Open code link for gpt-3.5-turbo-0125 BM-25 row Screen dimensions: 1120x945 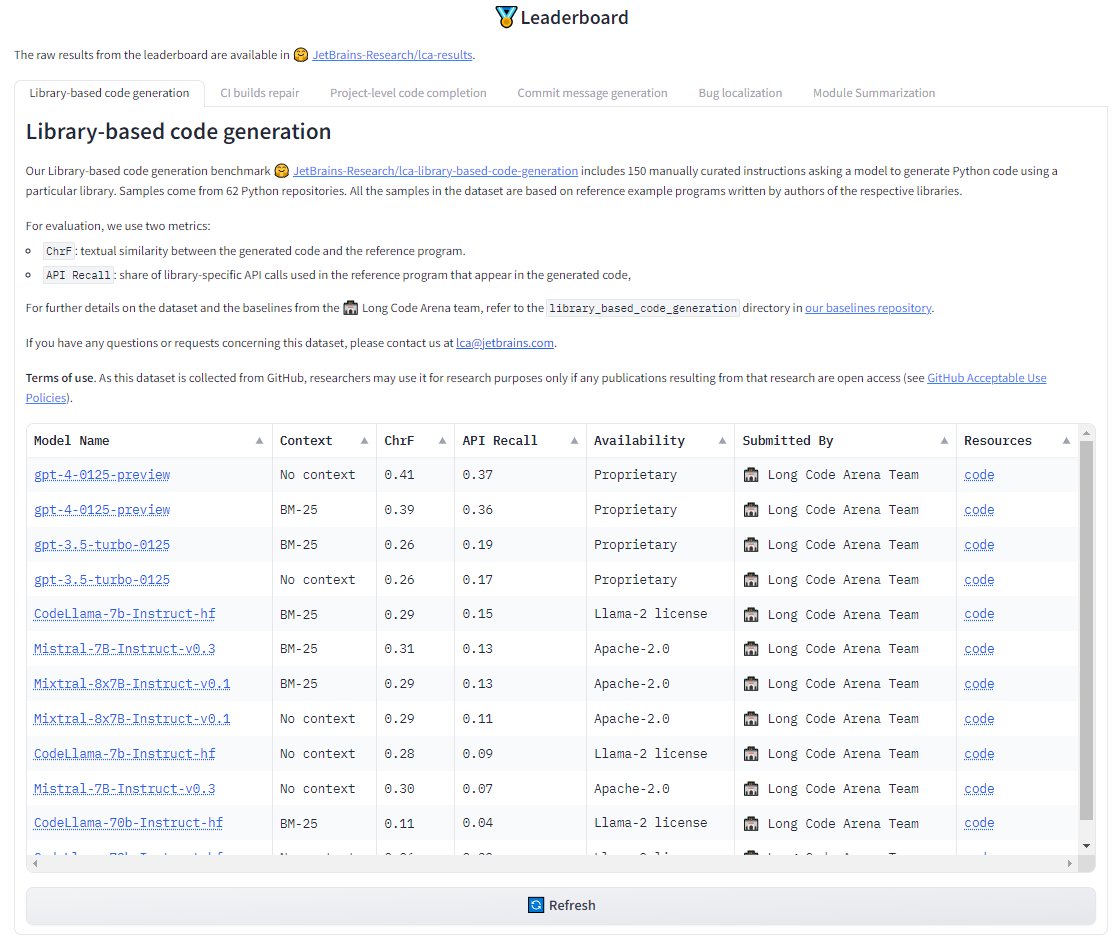tap(979, 545)
